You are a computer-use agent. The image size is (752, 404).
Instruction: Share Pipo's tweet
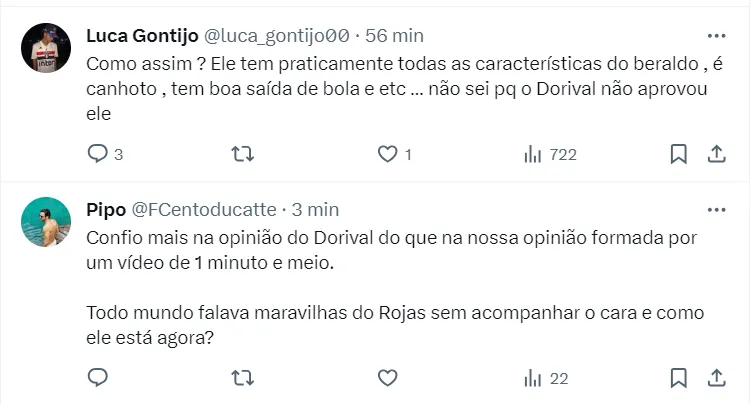716,378
